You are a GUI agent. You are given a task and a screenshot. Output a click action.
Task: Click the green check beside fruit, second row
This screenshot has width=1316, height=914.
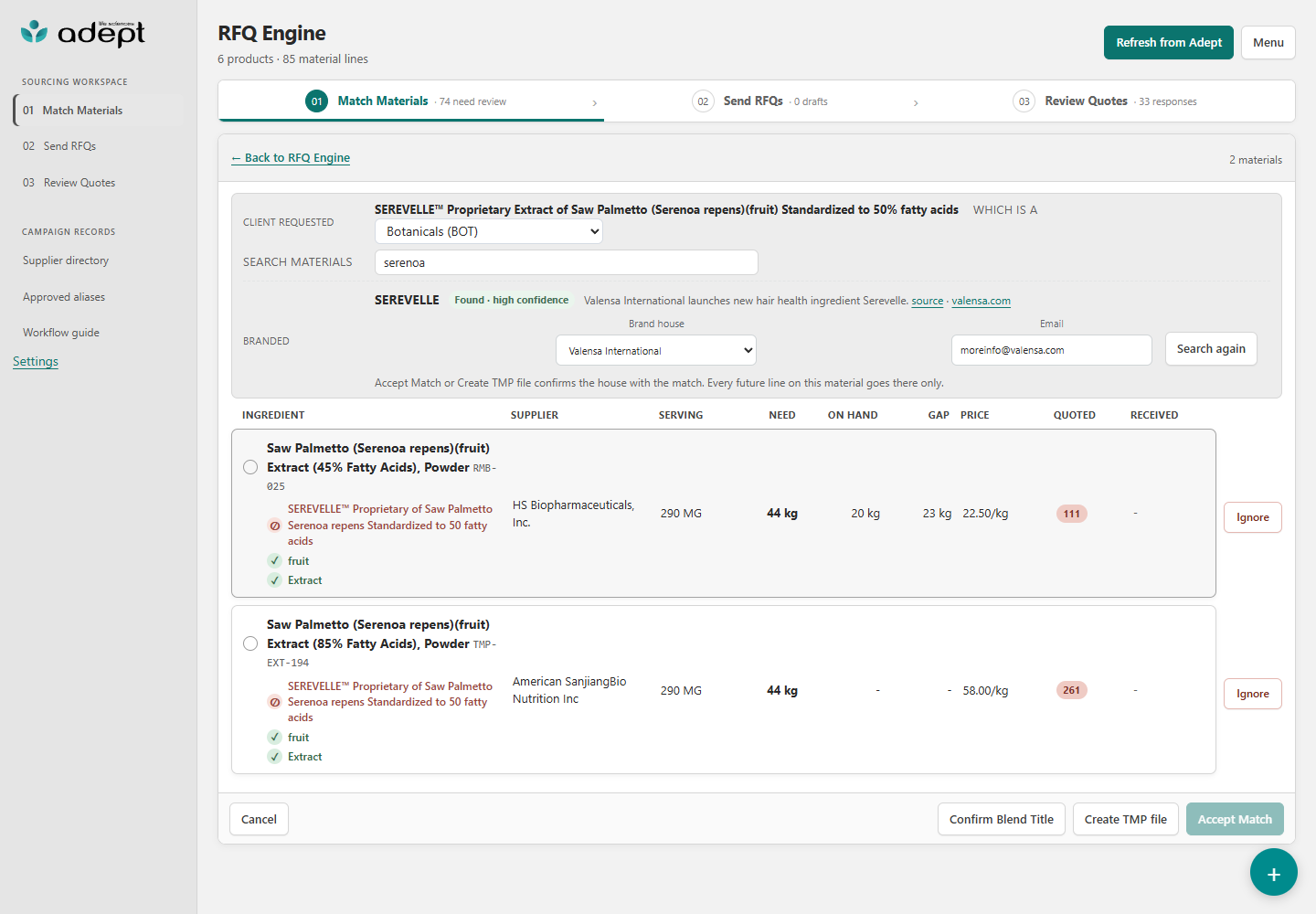pos(274,737)
